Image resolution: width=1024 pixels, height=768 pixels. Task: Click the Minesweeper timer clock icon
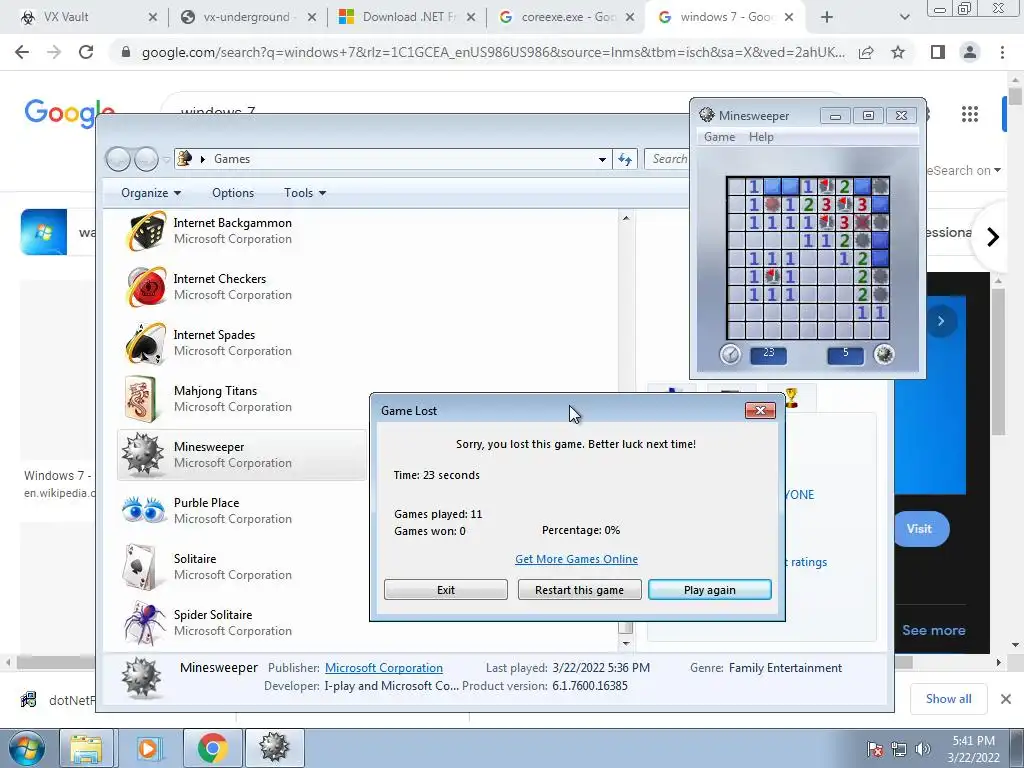click(x=730, y=355)
